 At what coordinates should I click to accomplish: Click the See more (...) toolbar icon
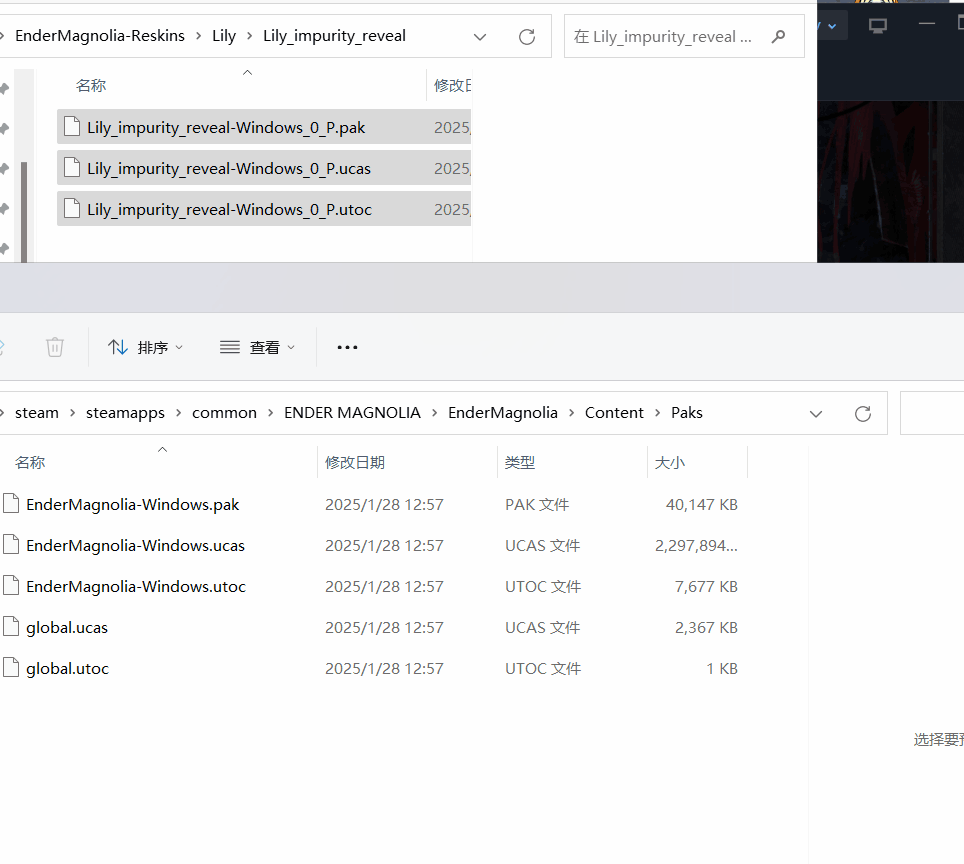point(347,347)
